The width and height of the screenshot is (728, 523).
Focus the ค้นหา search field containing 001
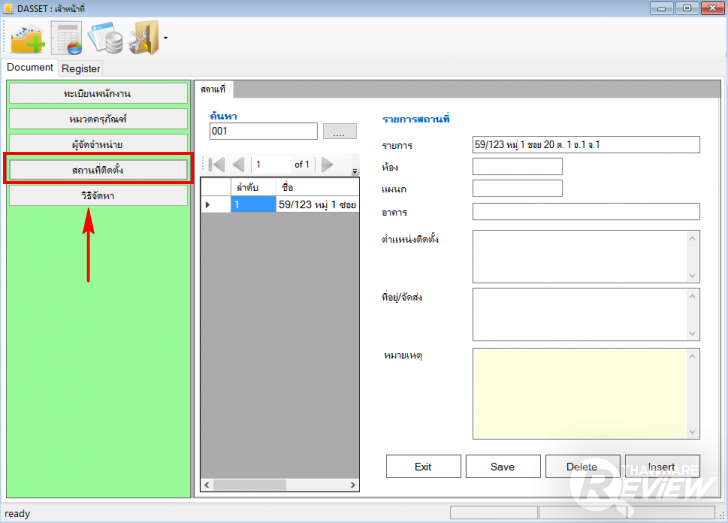263,131
